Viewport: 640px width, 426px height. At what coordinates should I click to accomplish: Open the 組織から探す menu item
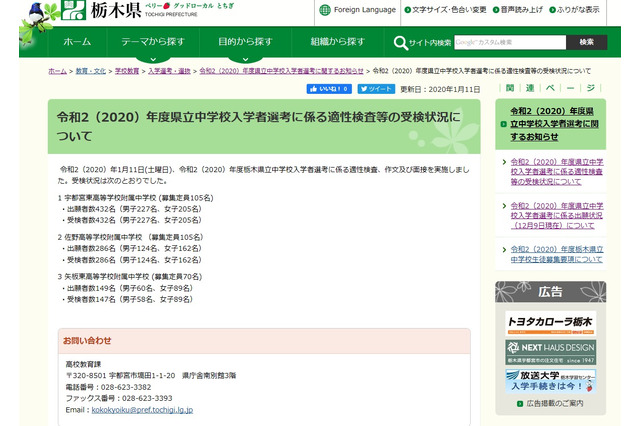pyautogui.click(x=338, y=42)
